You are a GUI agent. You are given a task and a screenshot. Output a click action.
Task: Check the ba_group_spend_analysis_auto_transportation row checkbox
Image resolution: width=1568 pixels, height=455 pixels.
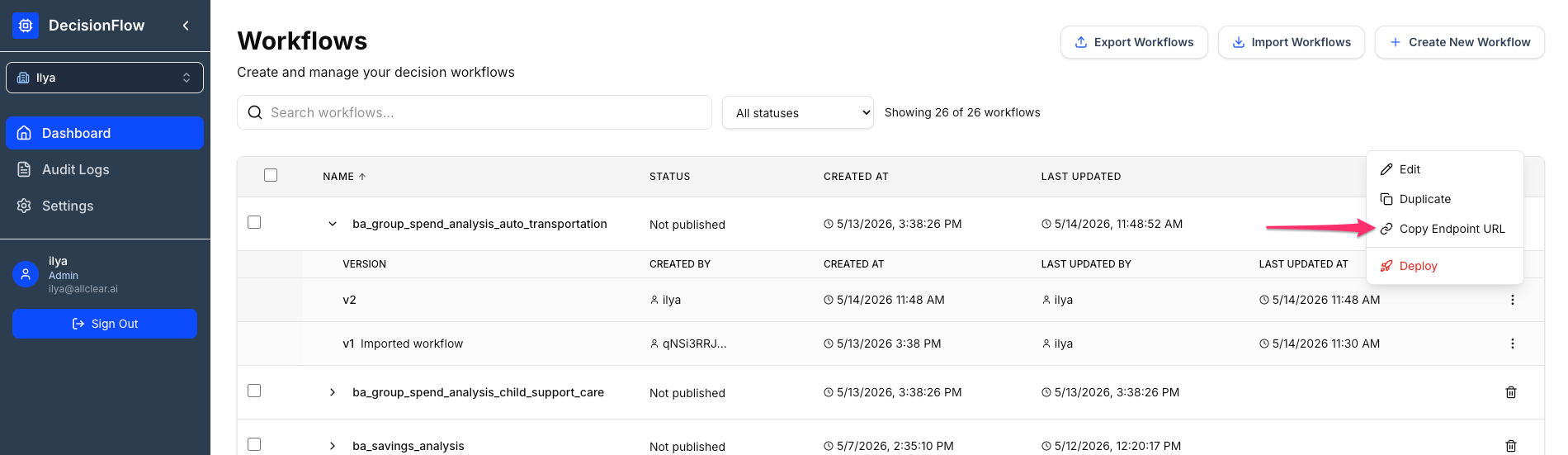[254, 222]
